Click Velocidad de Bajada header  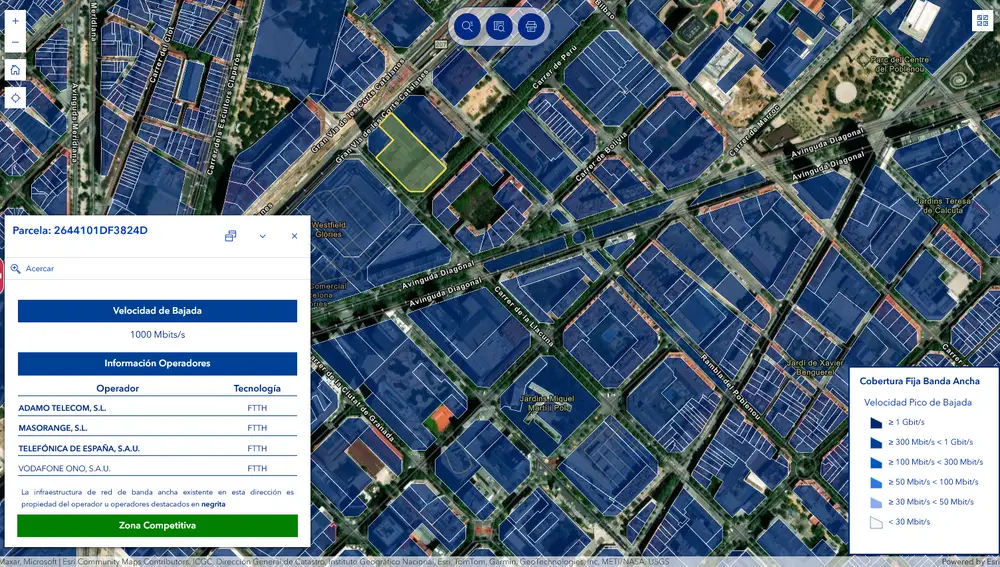point(158,311)
